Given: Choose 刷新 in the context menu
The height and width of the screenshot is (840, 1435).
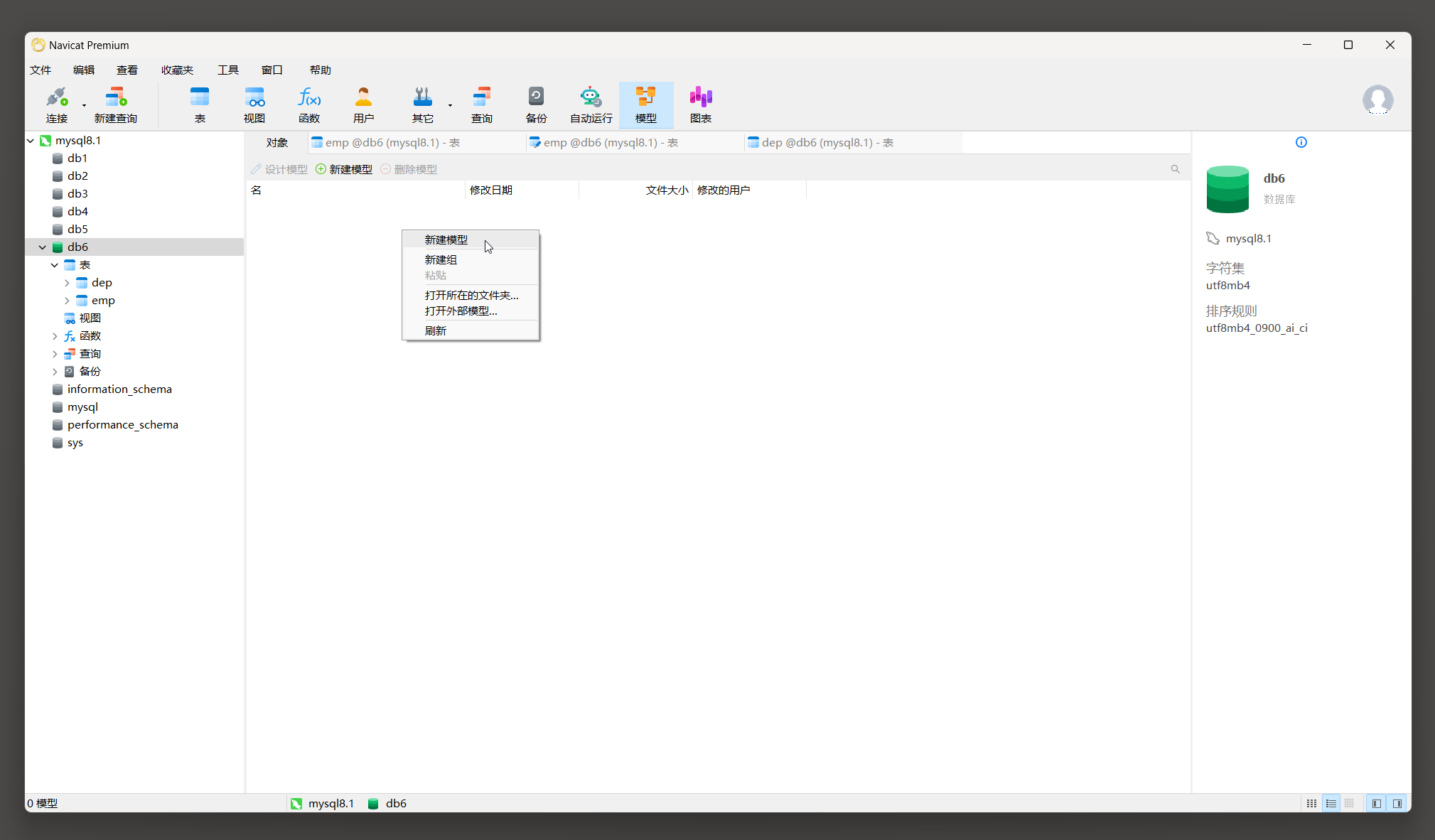Looking at the screenshot, I should coord(471,330).
